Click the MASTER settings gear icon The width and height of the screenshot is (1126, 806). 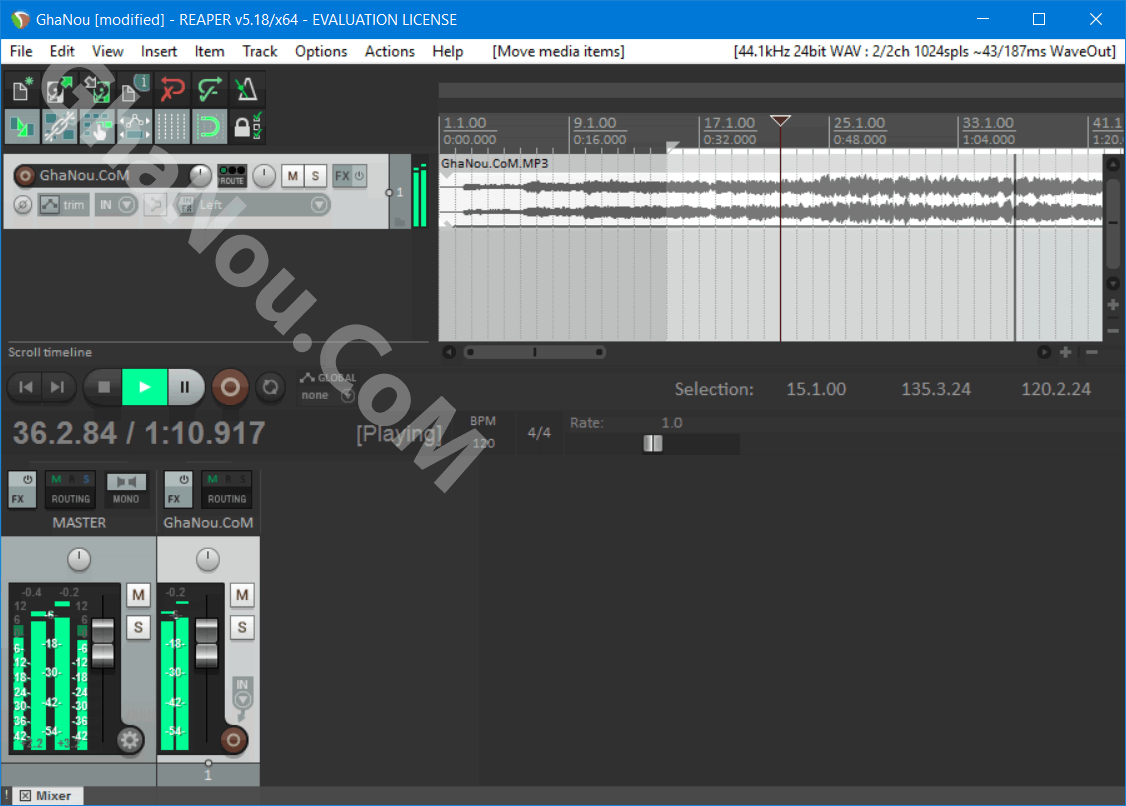(x=130, y=740)
